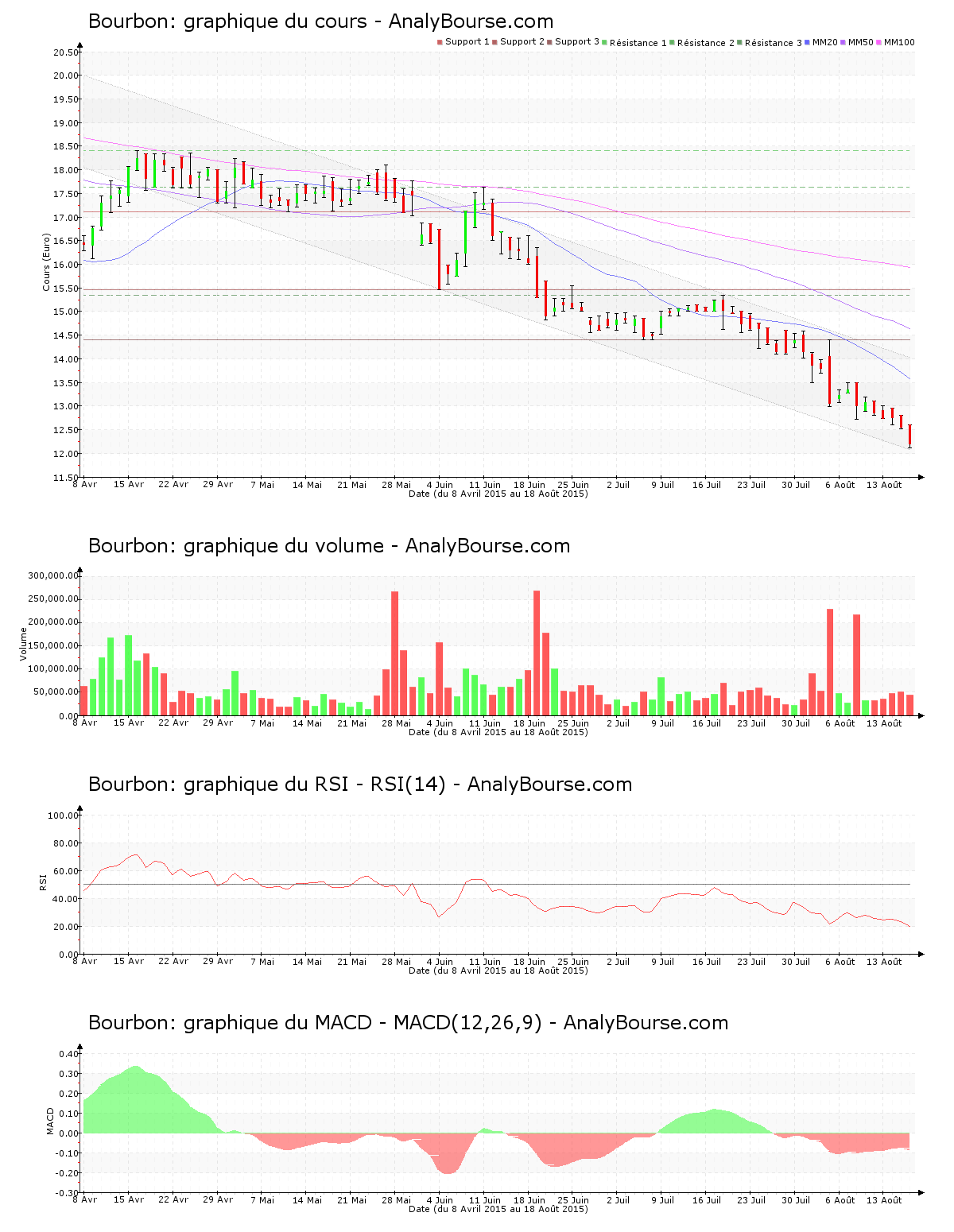The image size is (954, 1232).
Task: Click the '16 Juil' date on volume chart axis
Action: coord(706,723)
